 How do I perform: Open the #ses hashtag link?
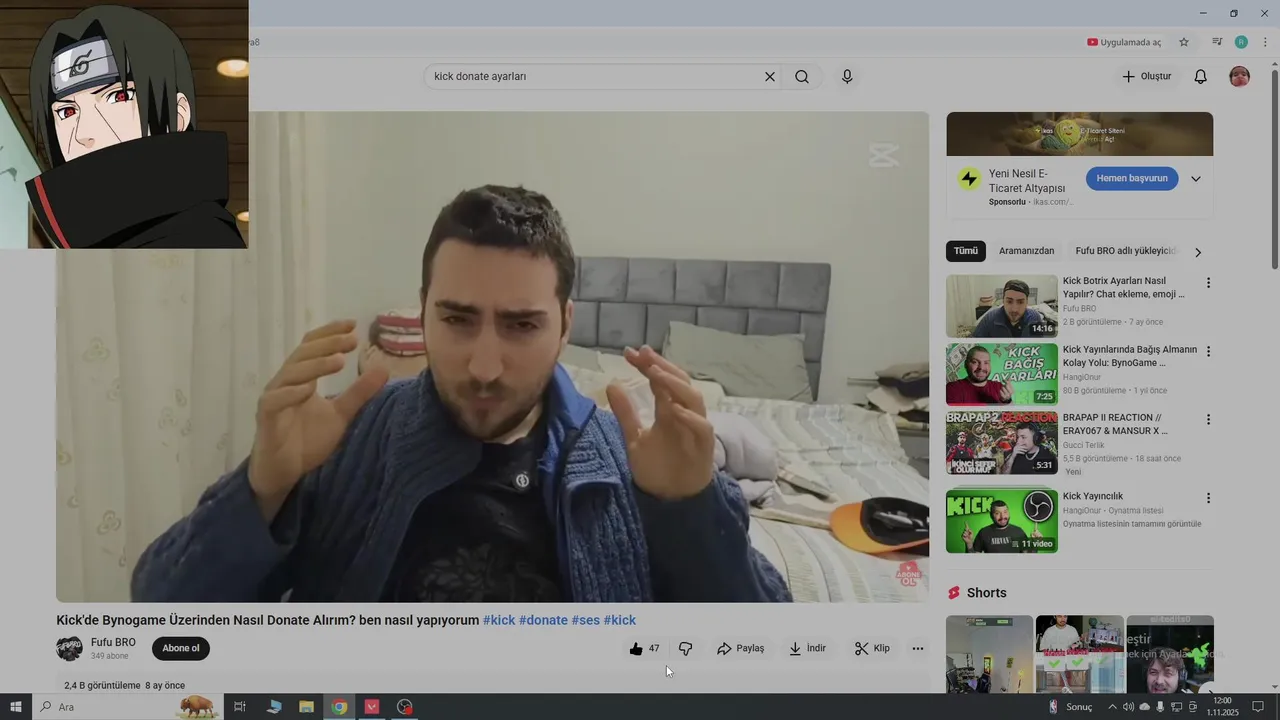point(586,620)
